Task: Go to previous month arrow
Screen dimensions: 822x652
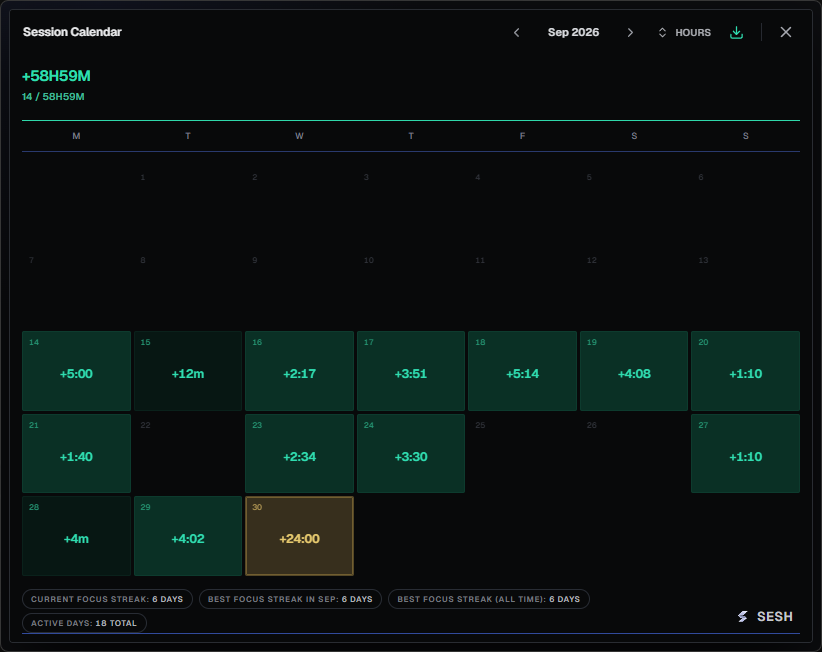Action: pos(516,32)
